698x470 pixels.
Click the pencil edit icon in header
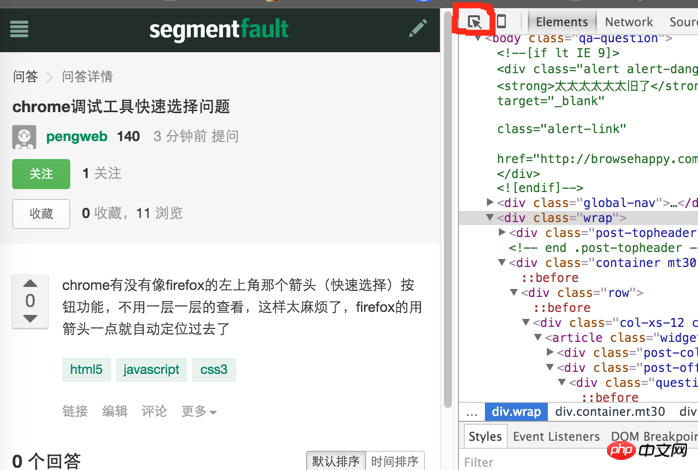[418, 29]
